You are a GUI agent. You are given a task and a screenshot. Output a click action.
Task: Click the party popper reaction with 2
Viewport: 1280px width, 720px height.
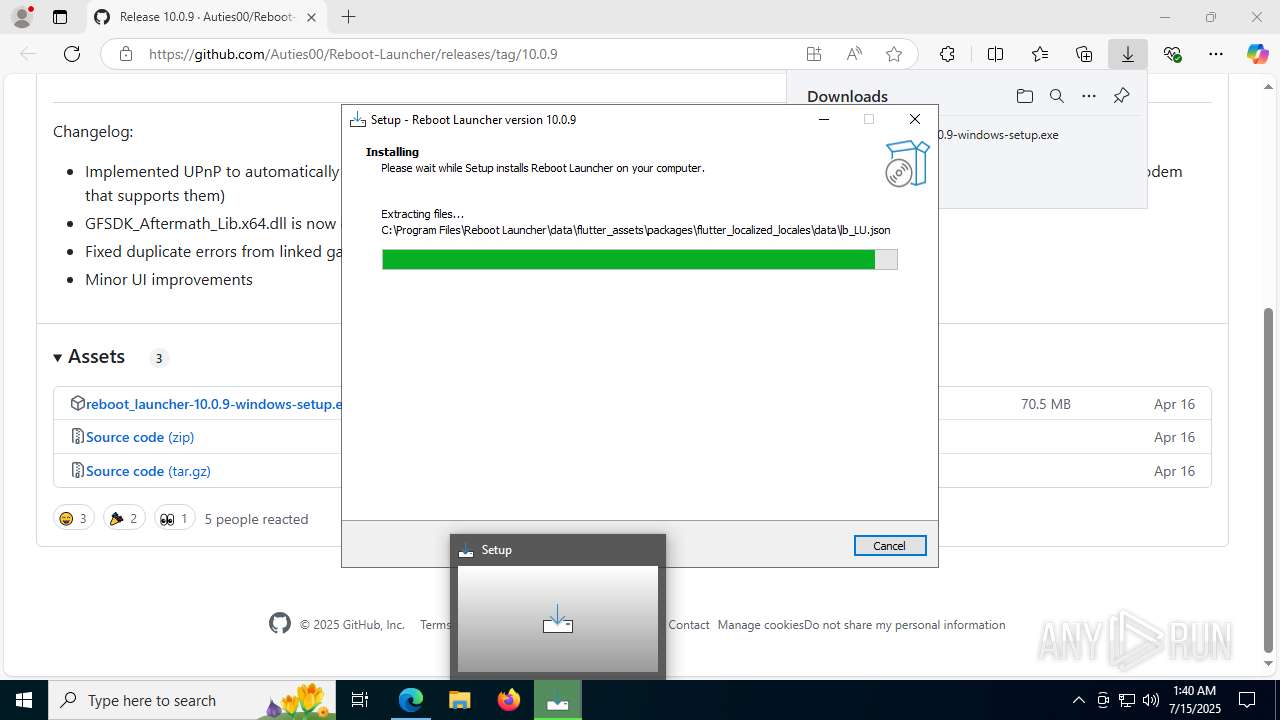124,518
